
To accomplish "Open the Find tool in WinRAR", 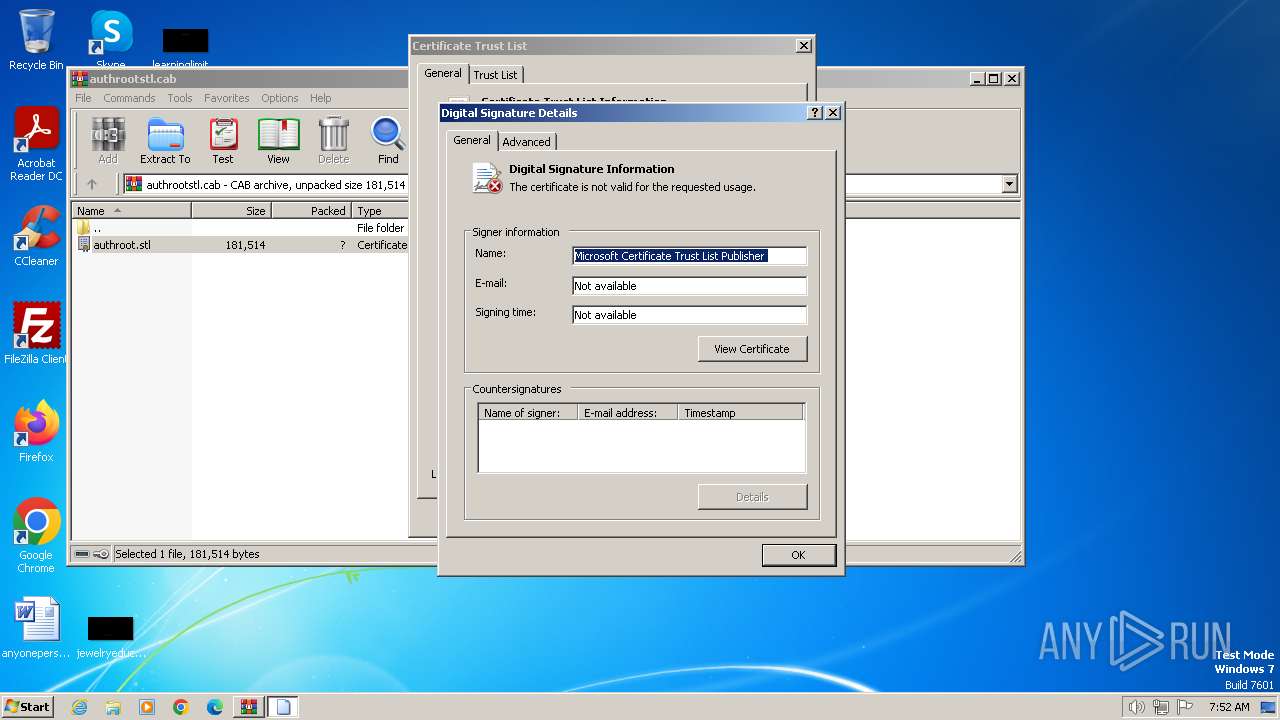I will click(388, 140).
